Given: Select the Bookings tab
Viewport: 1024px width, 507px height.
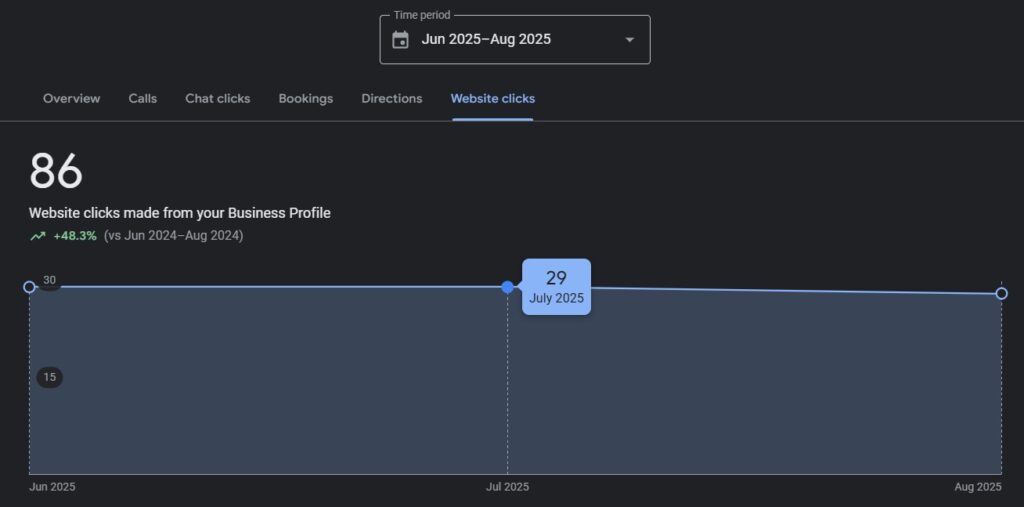Looking at the screenshot, I should click(305, 99).
